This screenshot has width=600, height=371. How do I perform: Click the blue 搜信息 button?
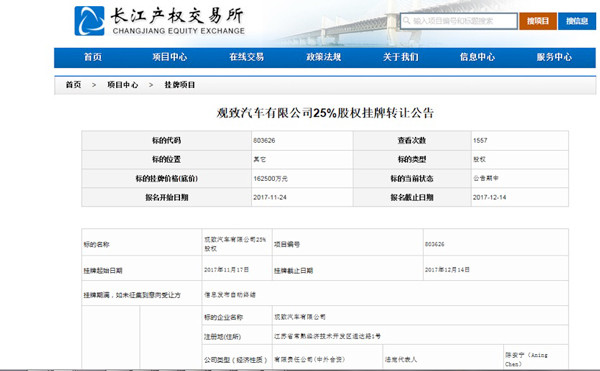577,21
